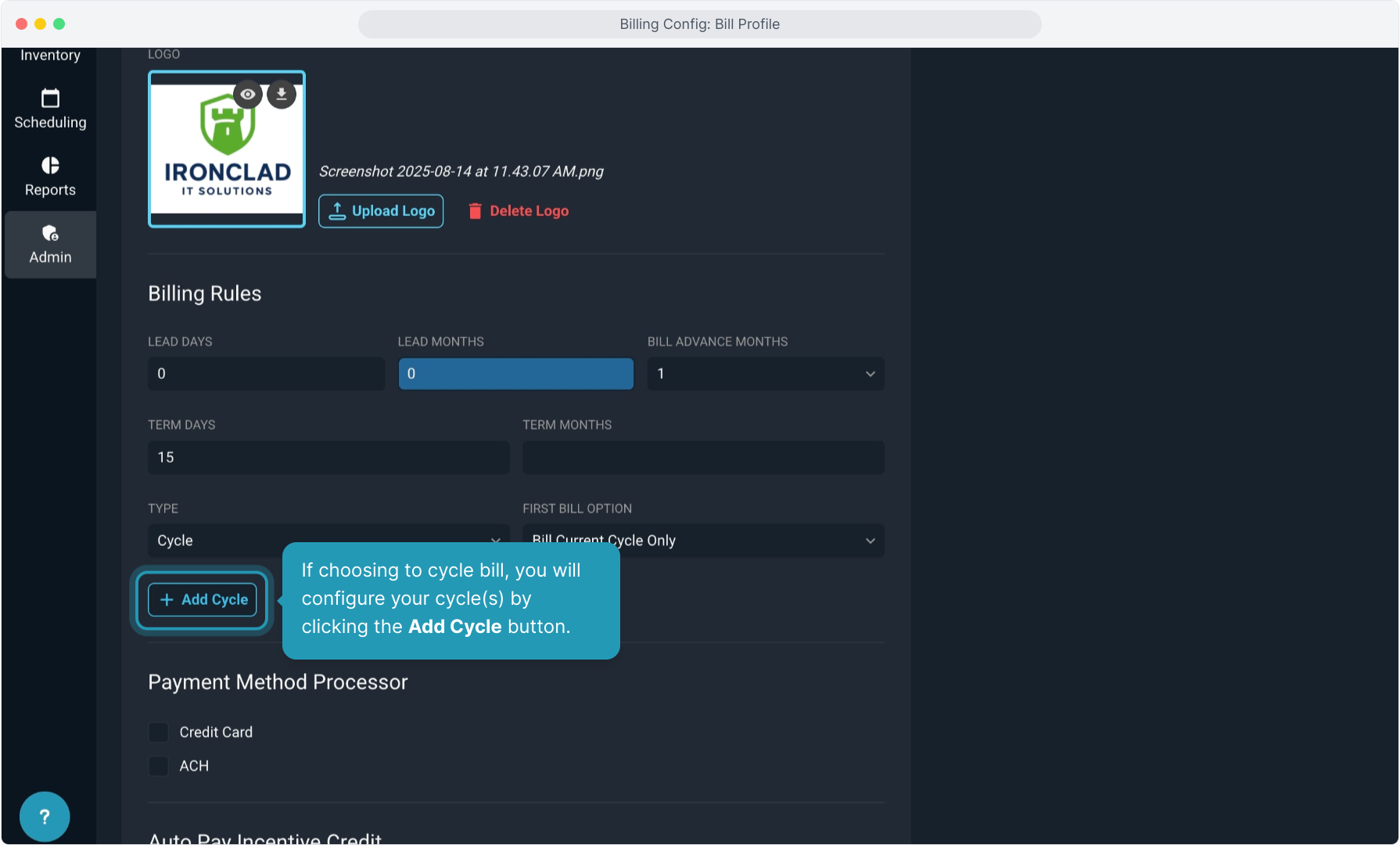Image resolution: width=1400 pixels, height=845 pixels.
Task: Click the trash icon beside Delete Logo
Action: click(x=475, y=211)
